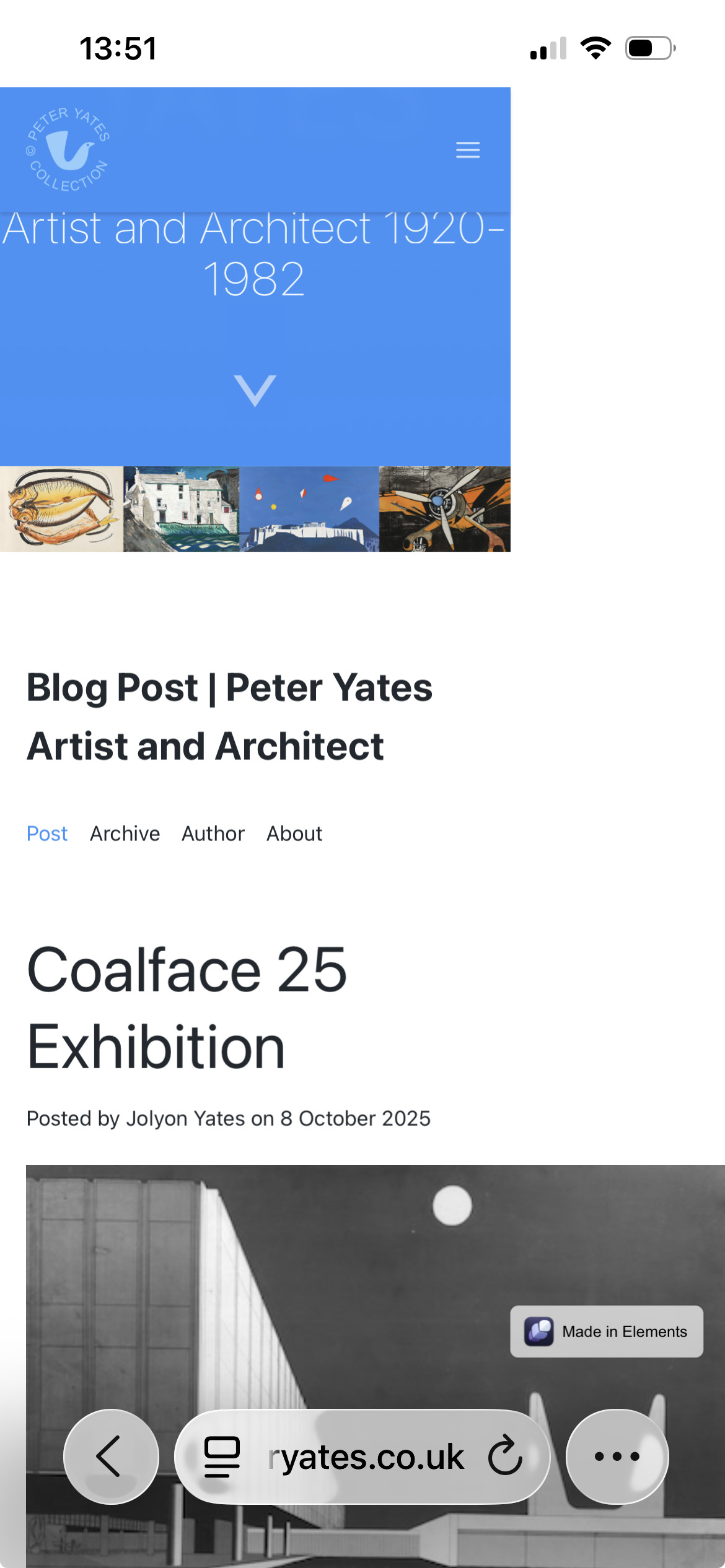Tap the browser back arrow button
The width and height of the screenshot is (725, 1568).
111,1456
